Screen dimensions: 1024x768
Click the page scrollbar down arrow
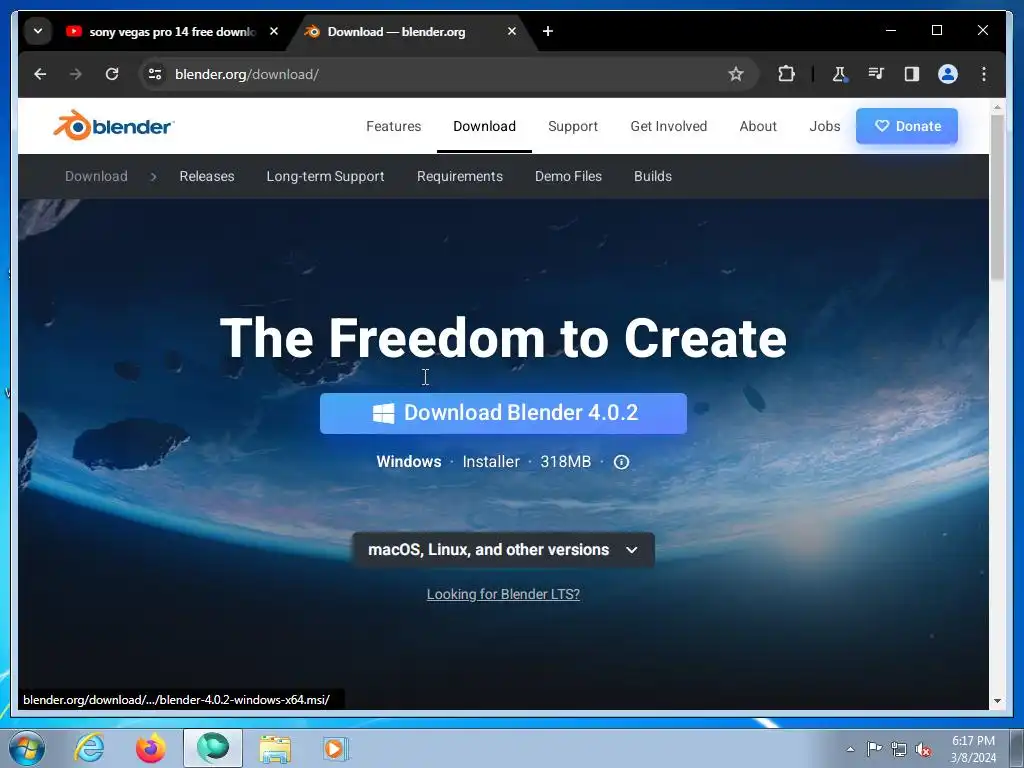[x=997, y=701]
